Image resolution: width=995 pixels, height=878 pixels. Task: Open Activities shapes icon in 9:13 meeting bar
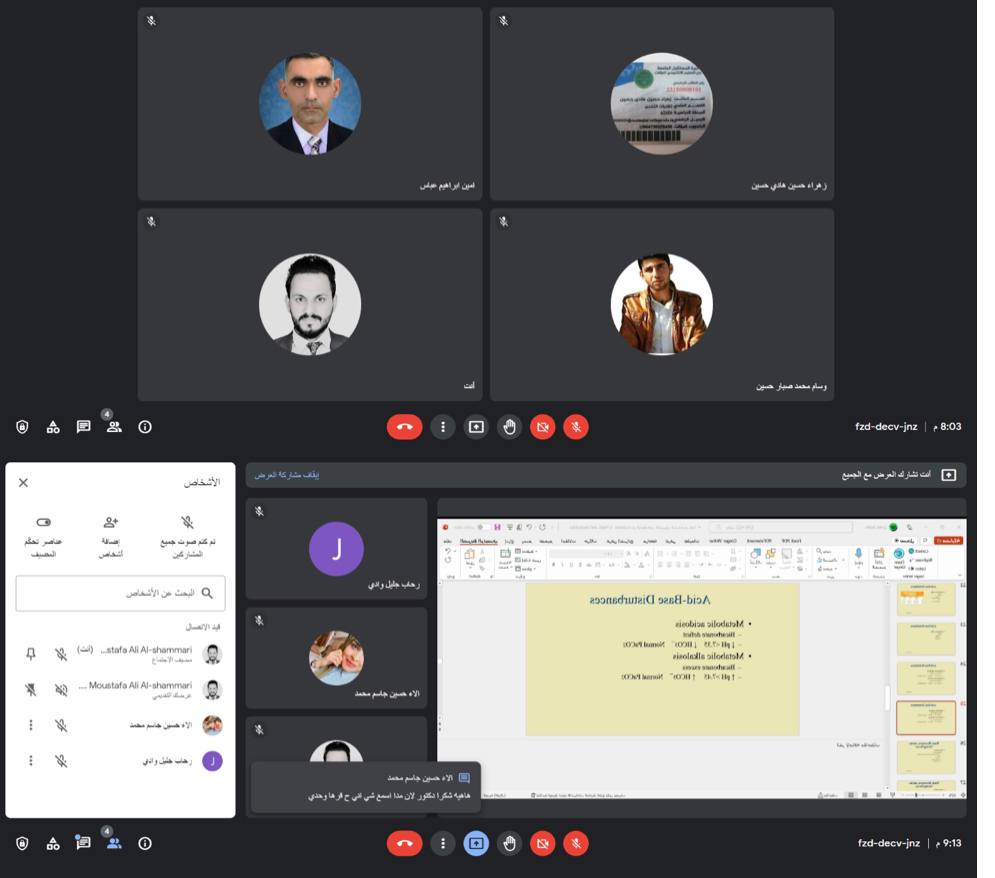tap(53, 843)
